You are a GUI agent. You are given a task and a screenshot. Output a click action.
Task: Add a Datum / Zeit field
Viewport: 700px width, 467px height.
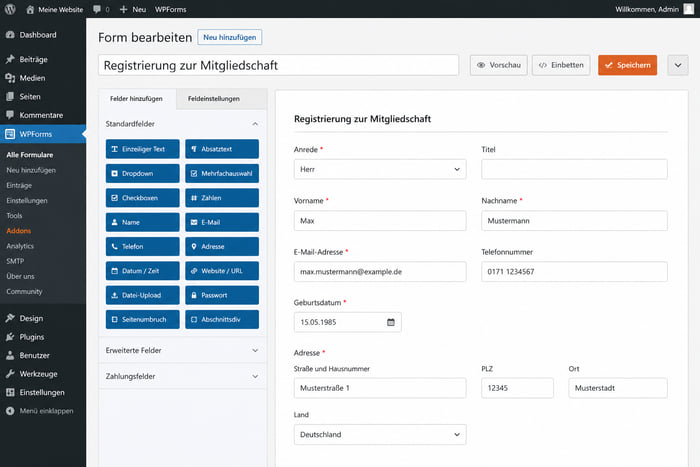pos(142,271)
